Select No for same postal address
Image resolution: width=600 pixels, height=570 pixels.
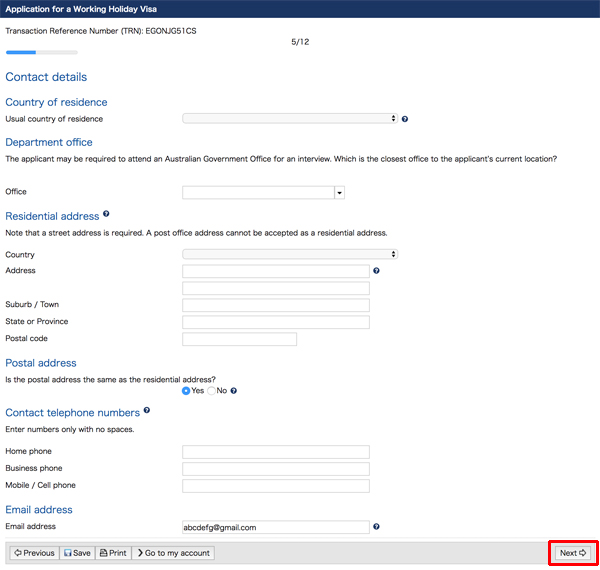click(211, 391)
